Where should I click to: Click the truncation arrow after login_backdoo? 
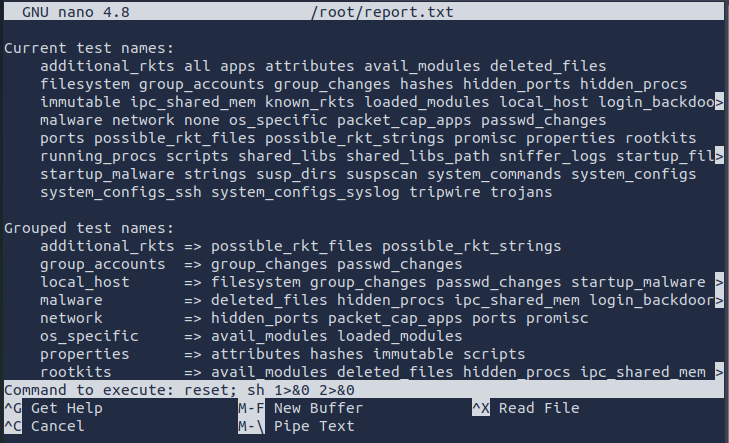pyautogui.click(x=719, y=102)
